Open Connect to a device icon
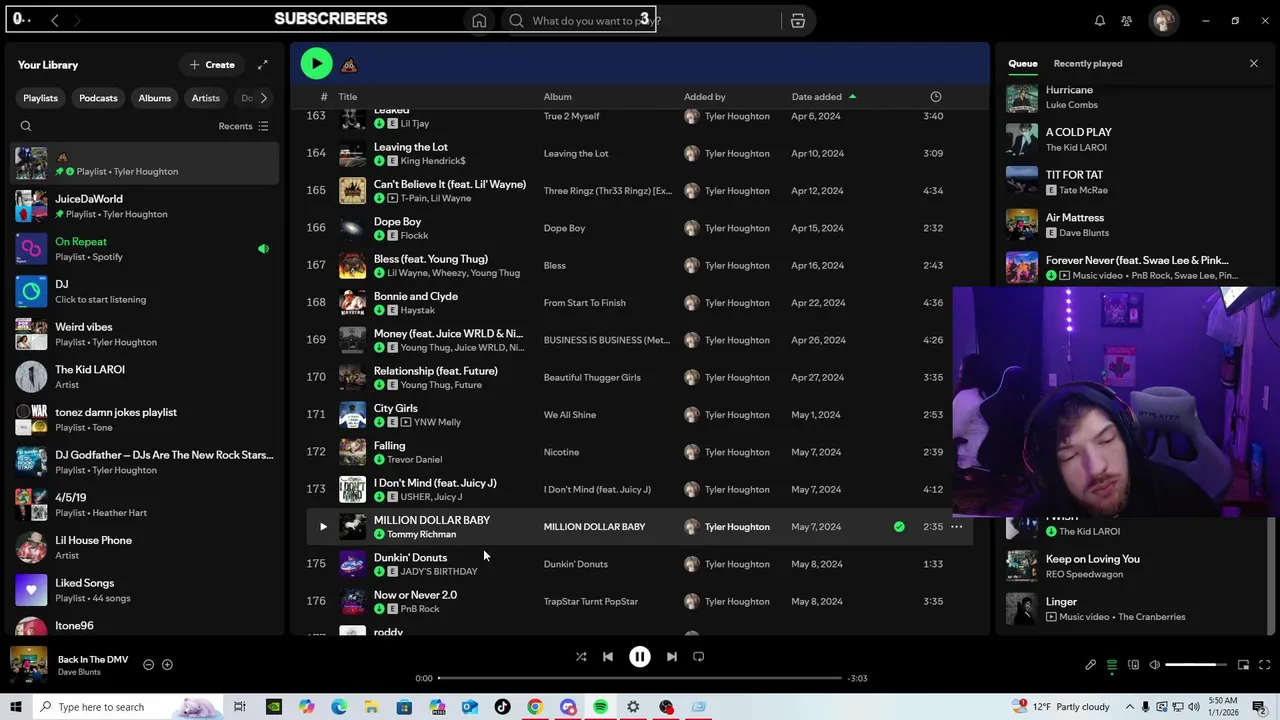 pos(1133,665)
